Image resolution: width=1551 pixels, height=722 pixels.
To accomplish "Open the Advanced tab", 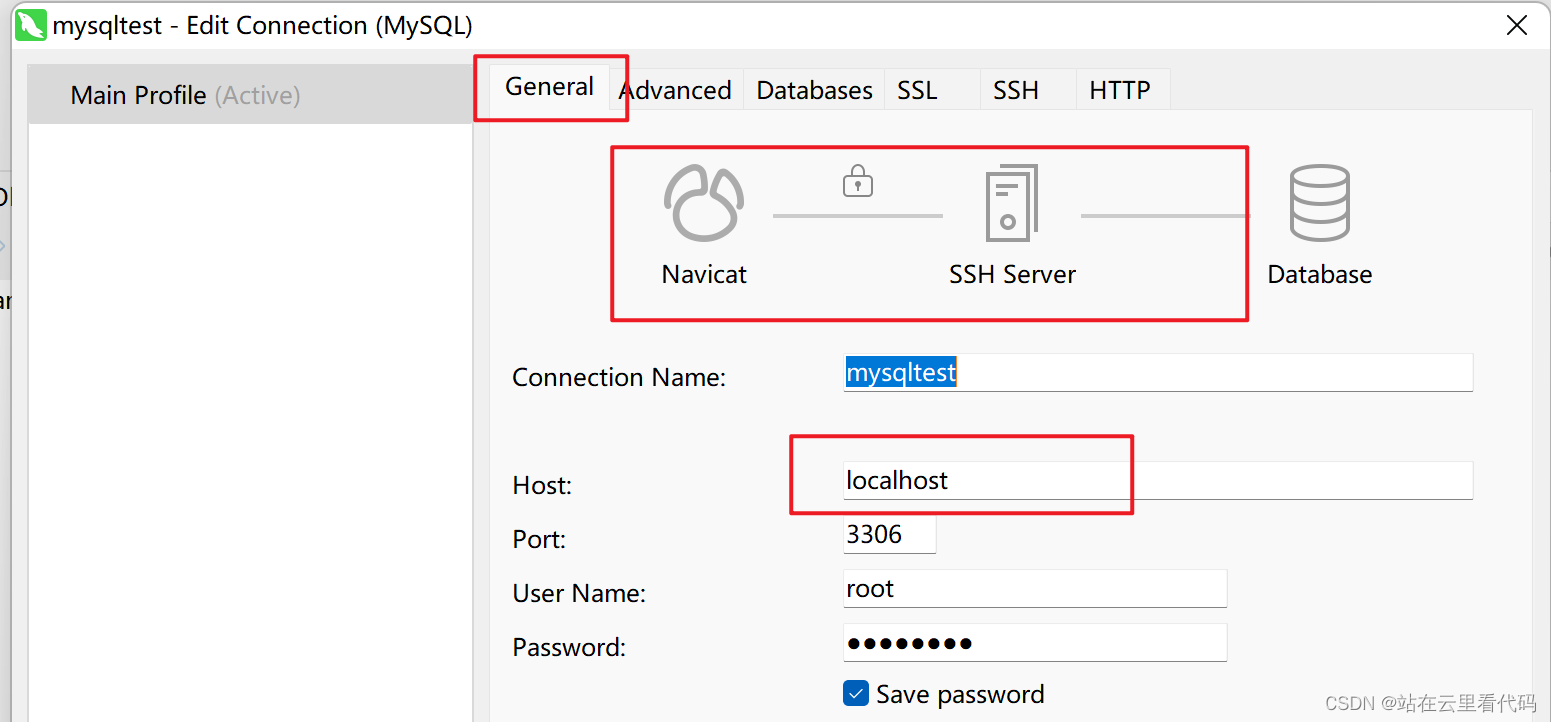I will (x=675, y=90).
